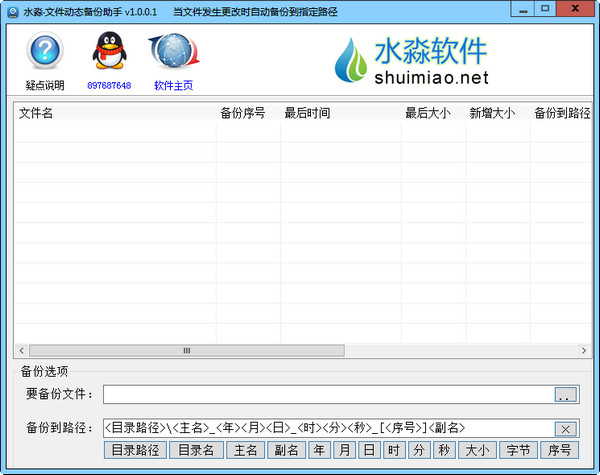Image resolution: width=600 pixels, height=475 pixels.
Task: Click the 897687648 QQ number link
Action: [x=109, y=85]
